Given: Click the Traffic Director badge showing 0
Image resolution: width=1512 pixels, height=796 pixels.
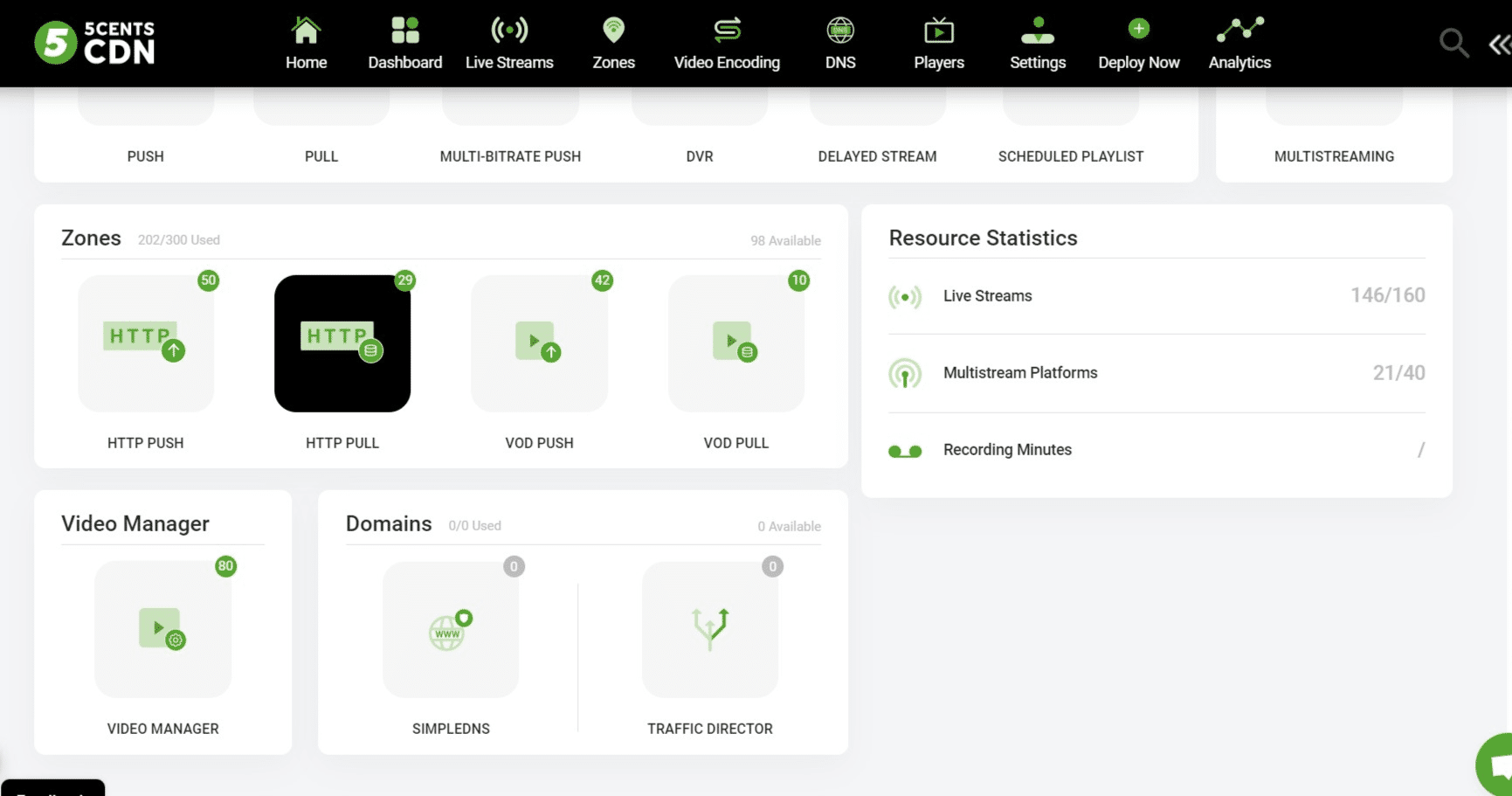Looking at the screenshot, I should pyautogui.click(x=772, y=566).
